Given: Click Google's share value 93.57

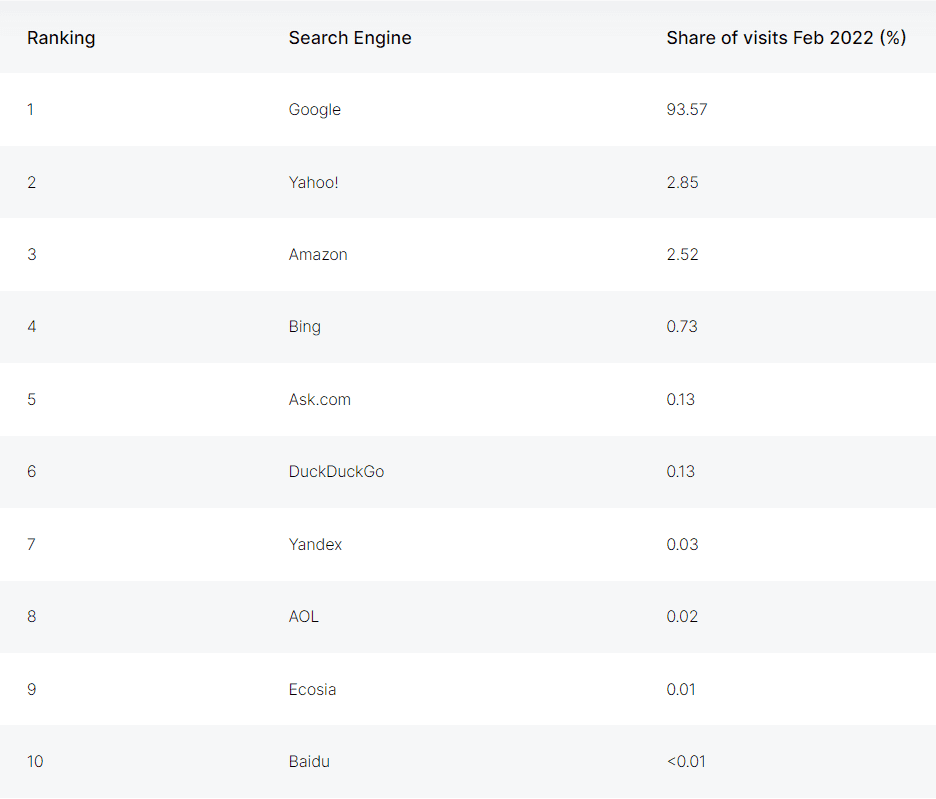Looking at the screenshot, I should [687, 110].
